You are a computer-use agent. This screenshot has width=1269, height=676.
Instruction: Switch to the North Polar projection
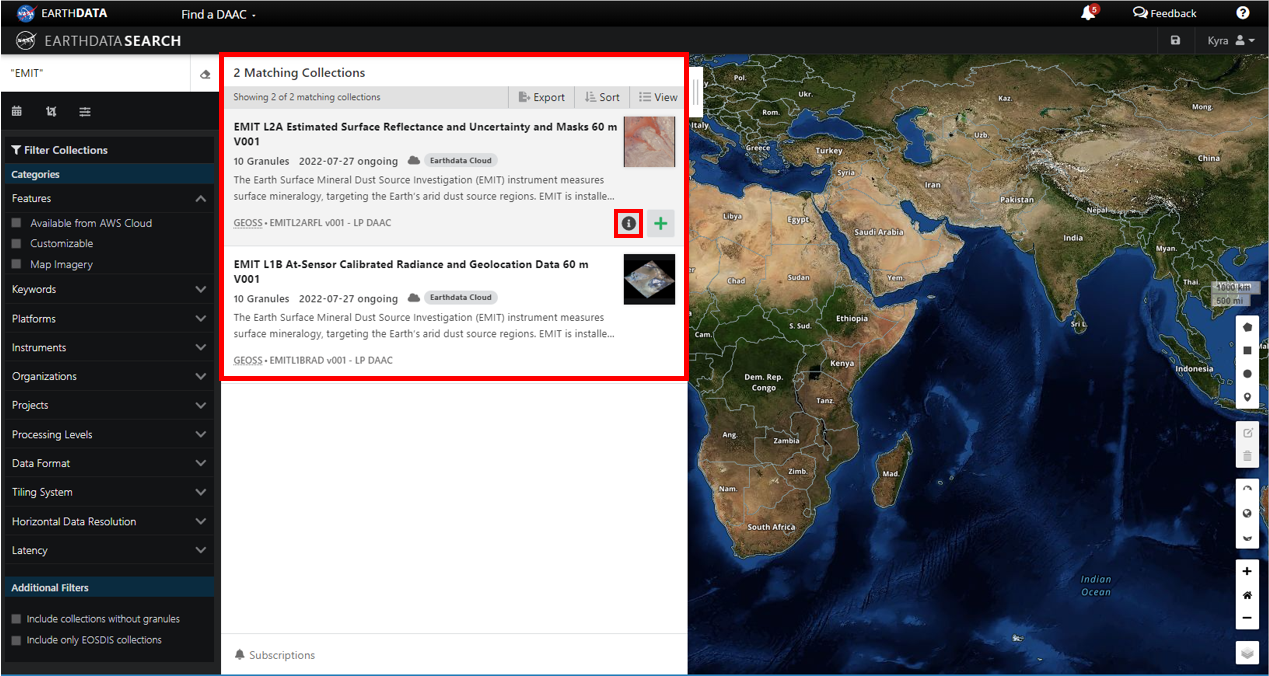coord(1247,490)
